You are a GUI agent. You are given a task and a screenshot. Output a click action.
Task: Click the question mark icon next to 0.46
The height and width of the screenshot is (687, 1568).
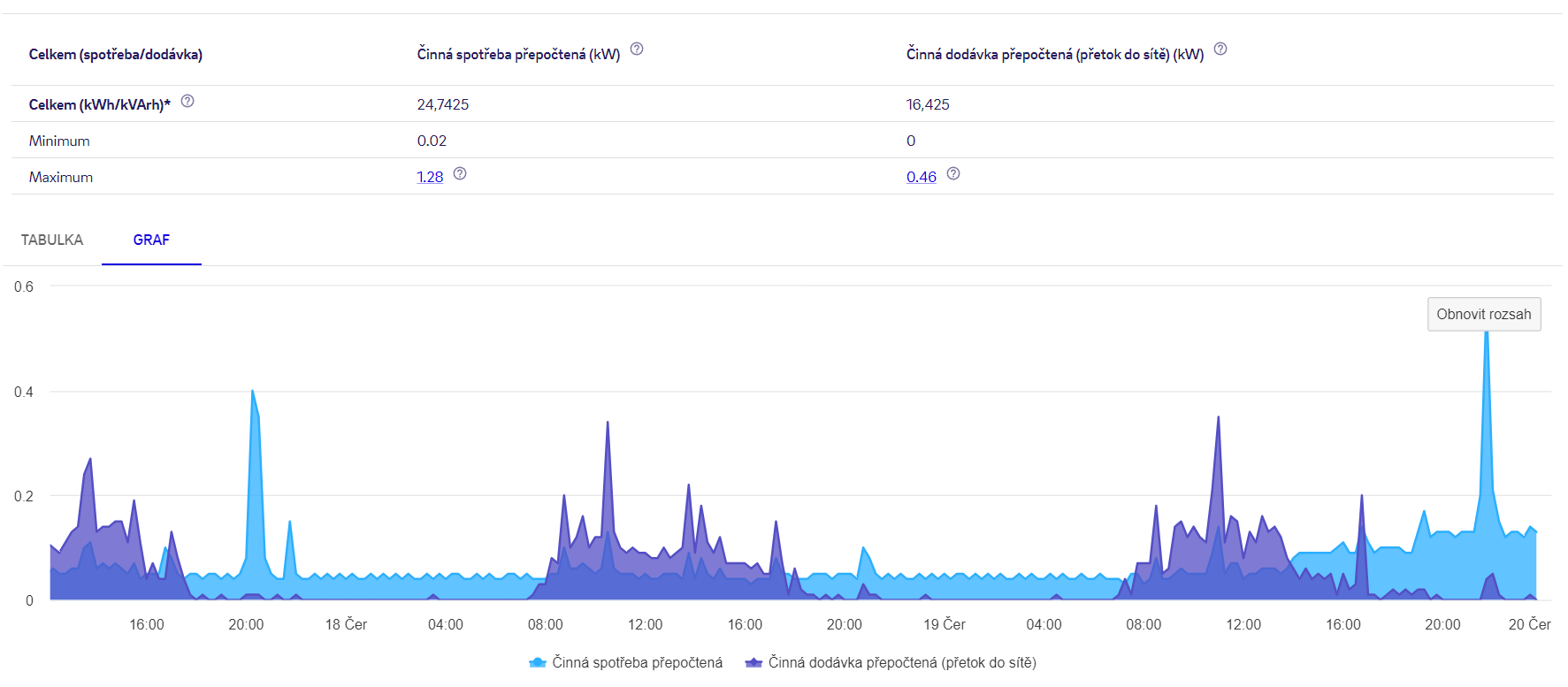pyautogui.click(x=953, y=174)
